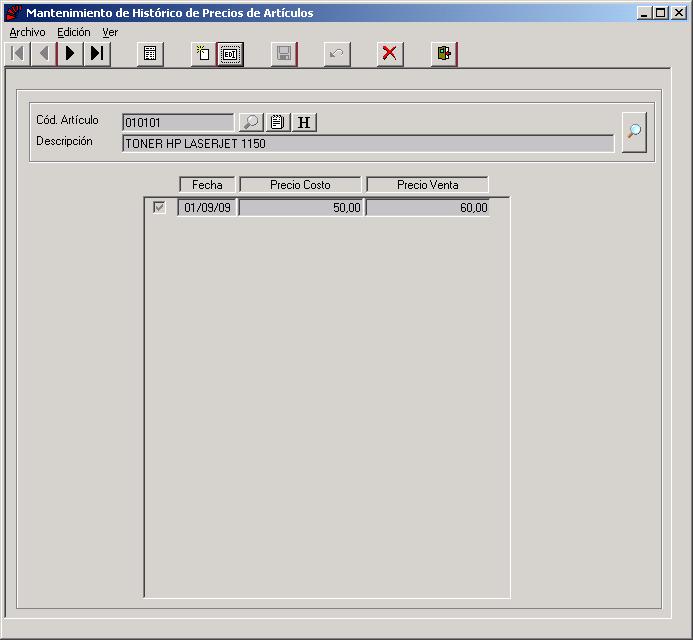This screenshot has height=640, width=693.
Task: Maximize the window
Action: coord(660,13)
